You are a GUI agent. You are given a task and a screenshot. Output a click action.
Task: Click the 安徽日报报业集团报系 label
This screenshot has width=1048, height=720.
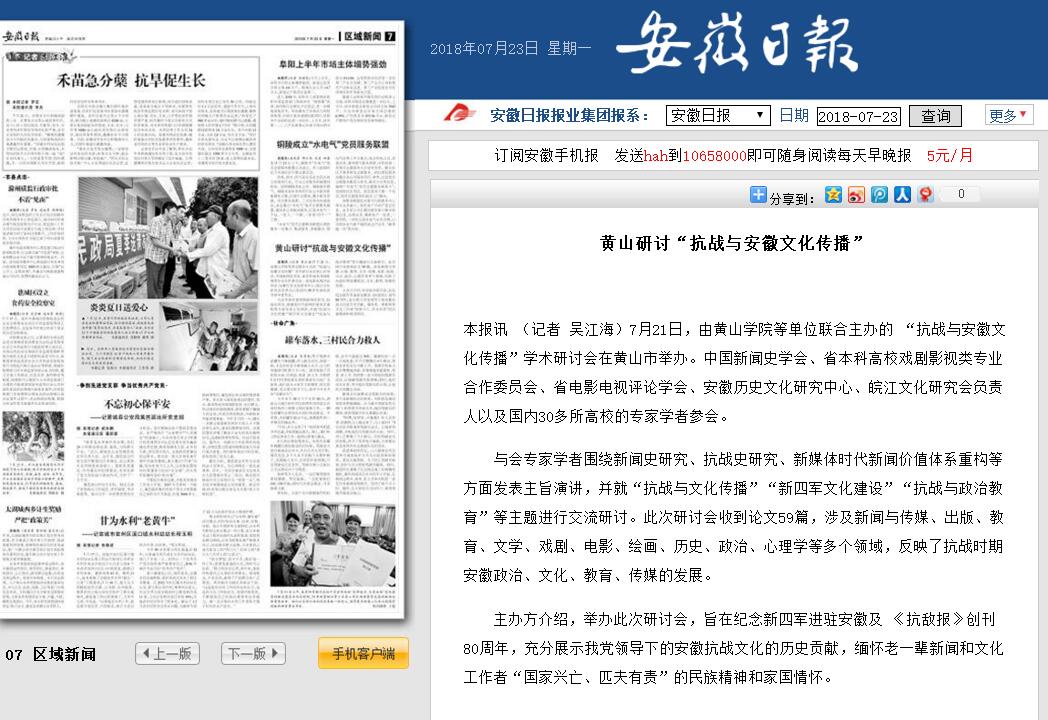click(569, 116)
